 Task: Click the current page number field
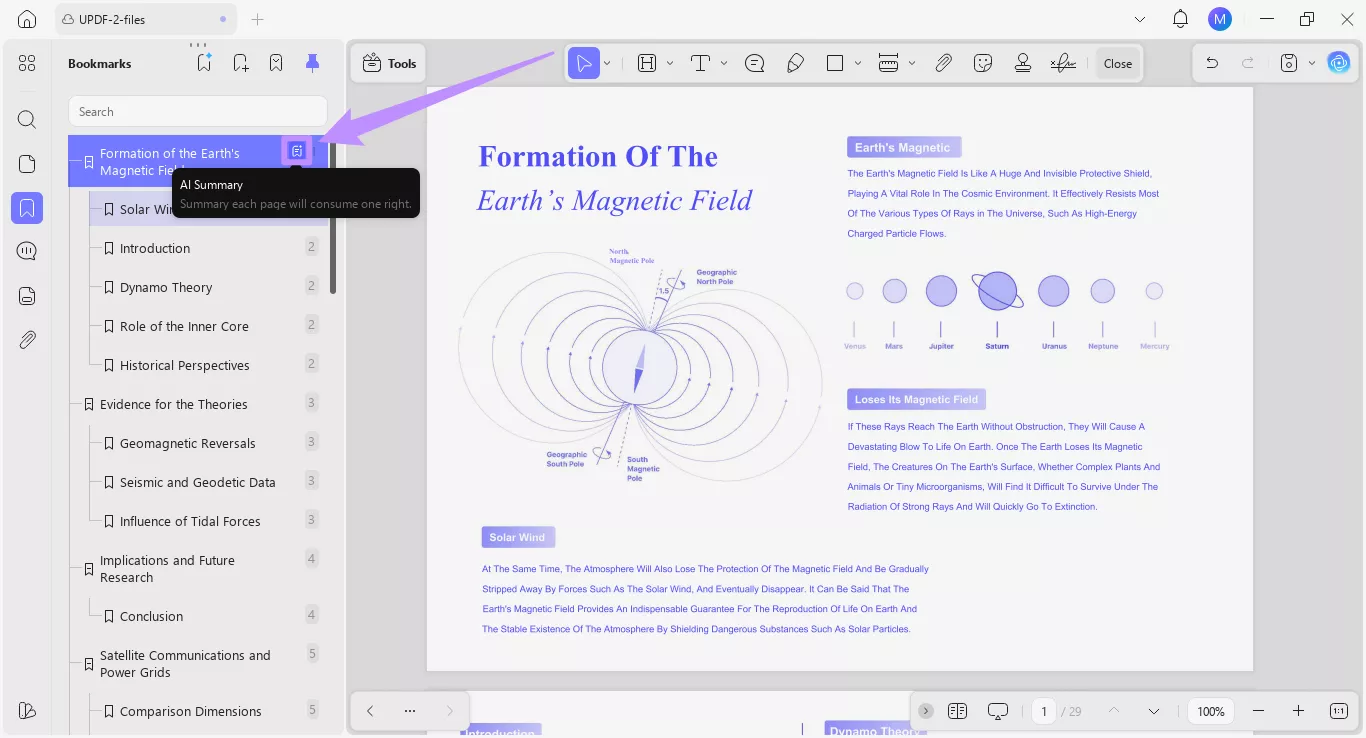[x=1044, y=711]
